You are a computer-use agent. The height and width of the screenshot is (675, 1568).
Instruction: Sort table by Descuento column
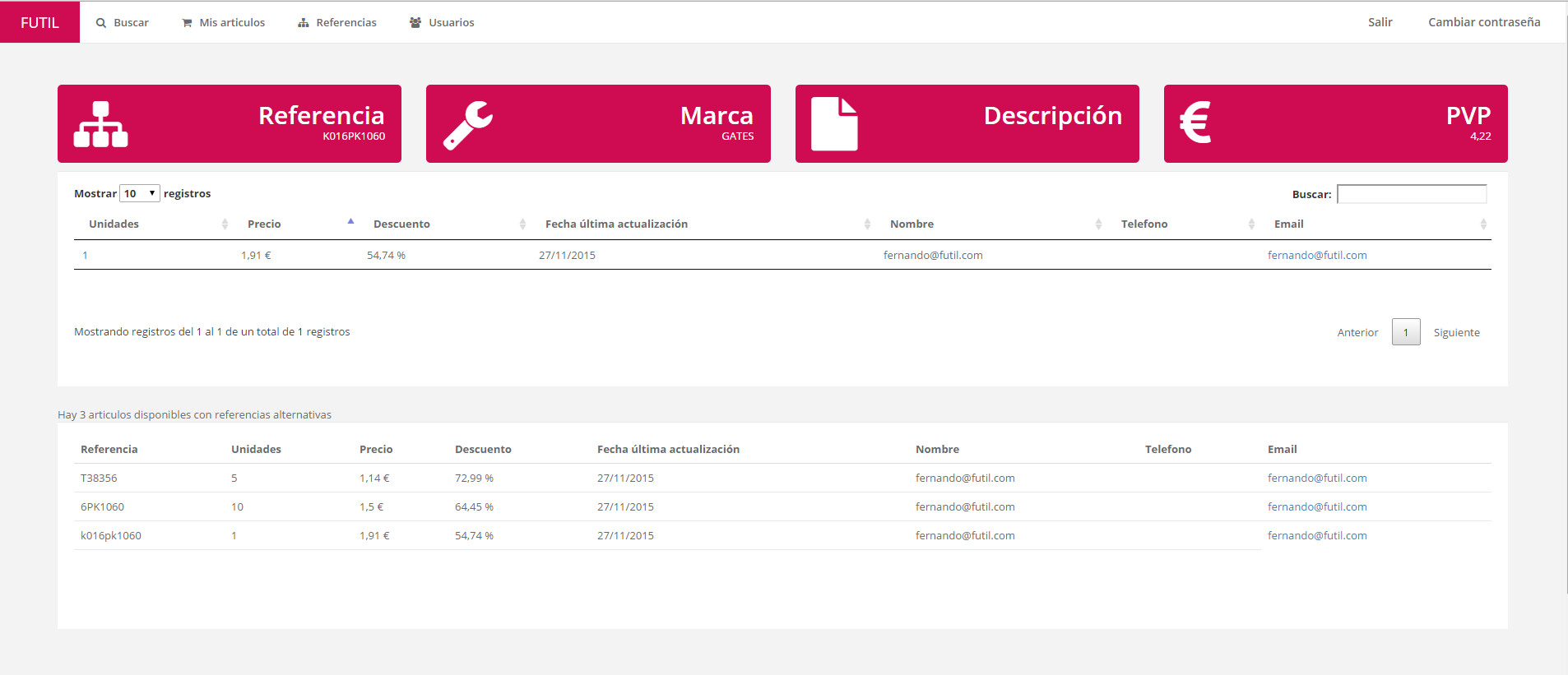coord(401,224)
